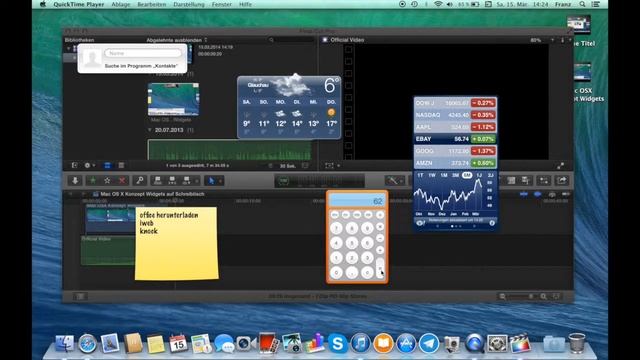Viewport: 640px width, 360px height.
Task: Open Calendar showing 15 in the Dock
Action: point(178,344)
